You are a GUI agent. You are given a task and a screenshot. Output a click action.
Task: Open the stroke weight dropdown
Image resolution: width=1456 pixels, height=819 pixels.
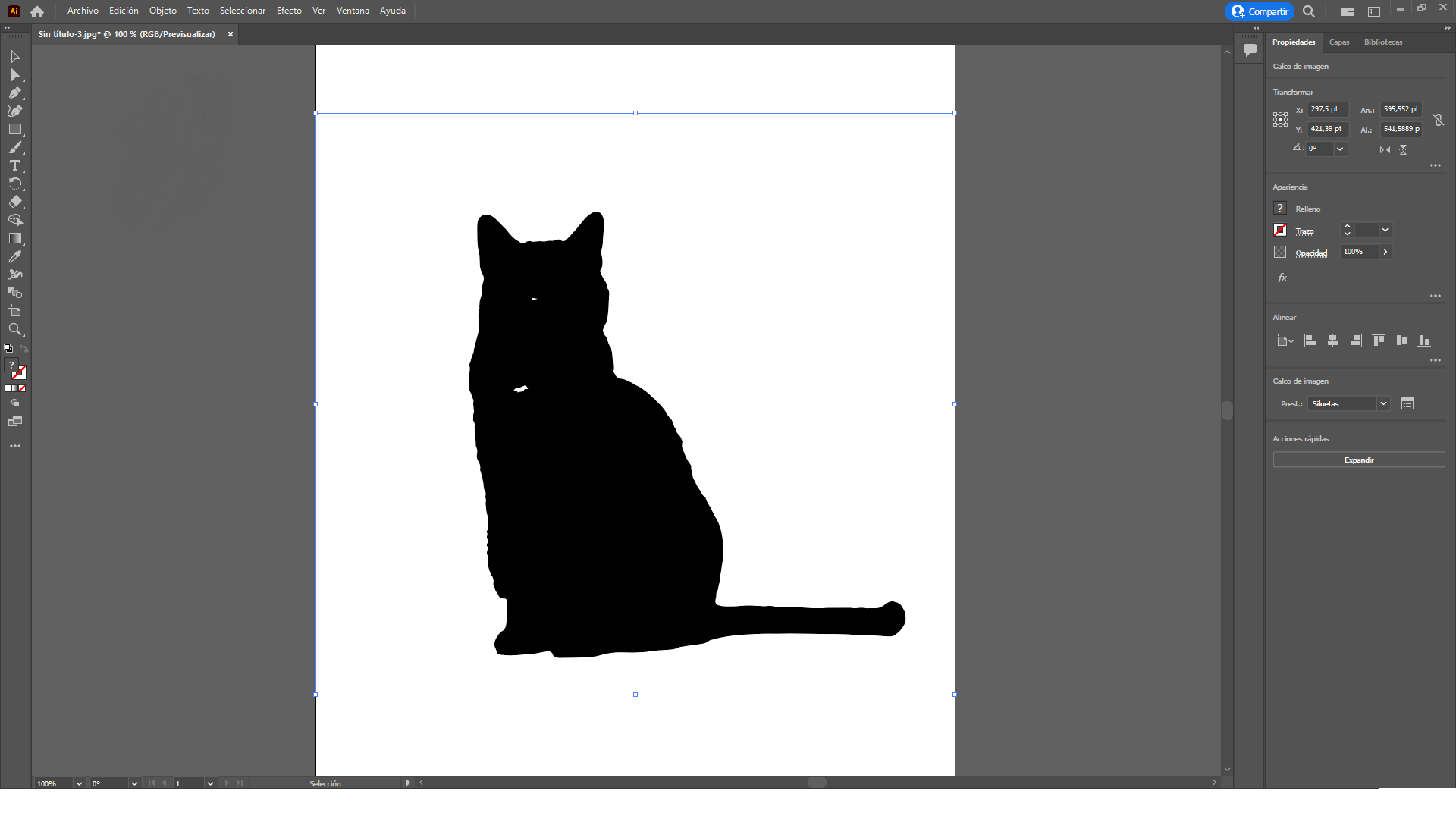1385,231
